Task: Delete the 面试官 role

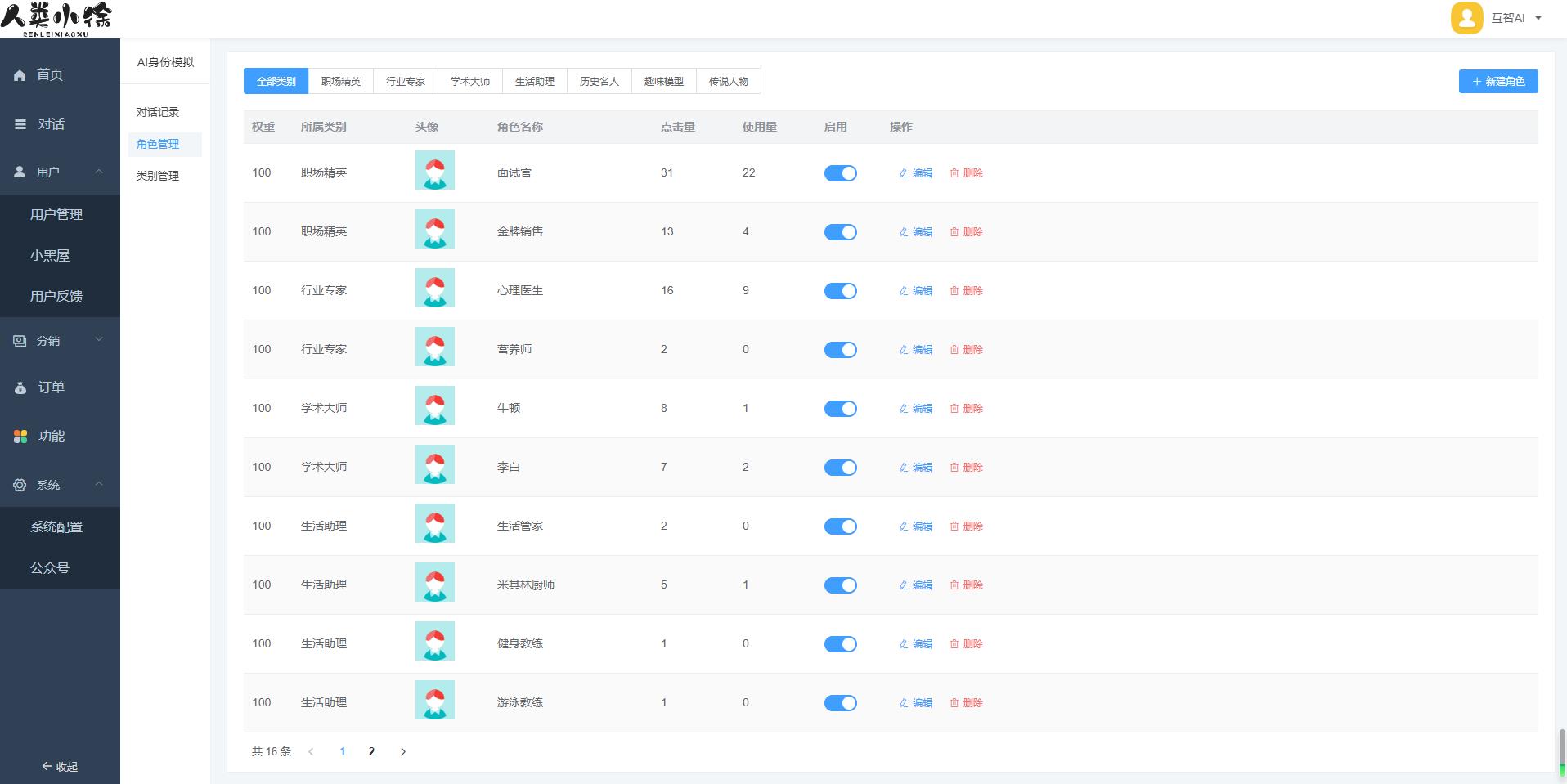Action: [x=967, y=173]
